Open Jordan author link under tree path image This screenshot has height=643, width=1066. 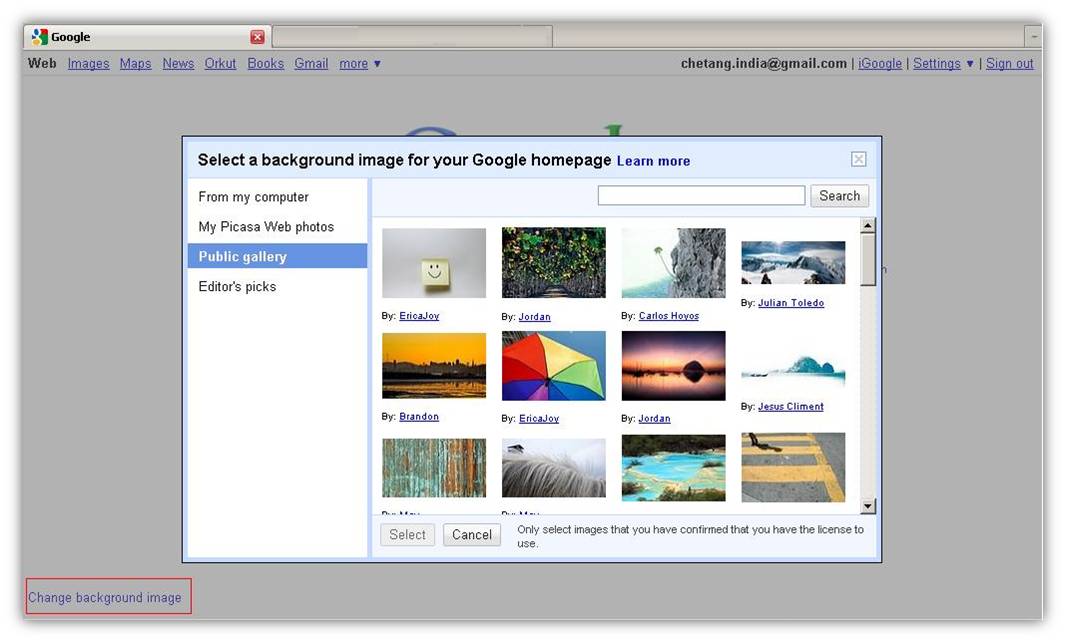coord(534,317)
